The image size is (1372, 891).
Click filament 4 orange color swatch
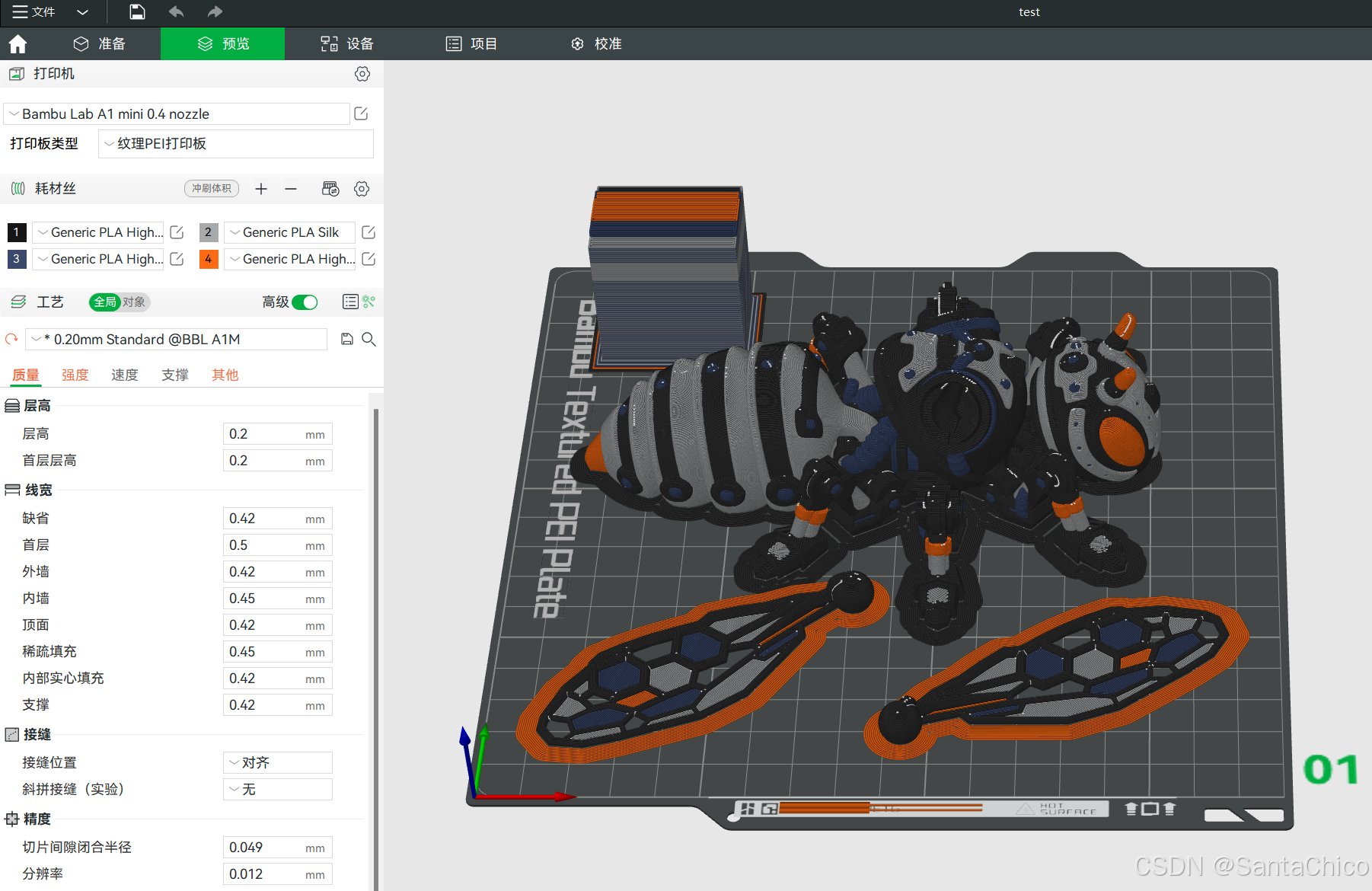coord(209,259)
